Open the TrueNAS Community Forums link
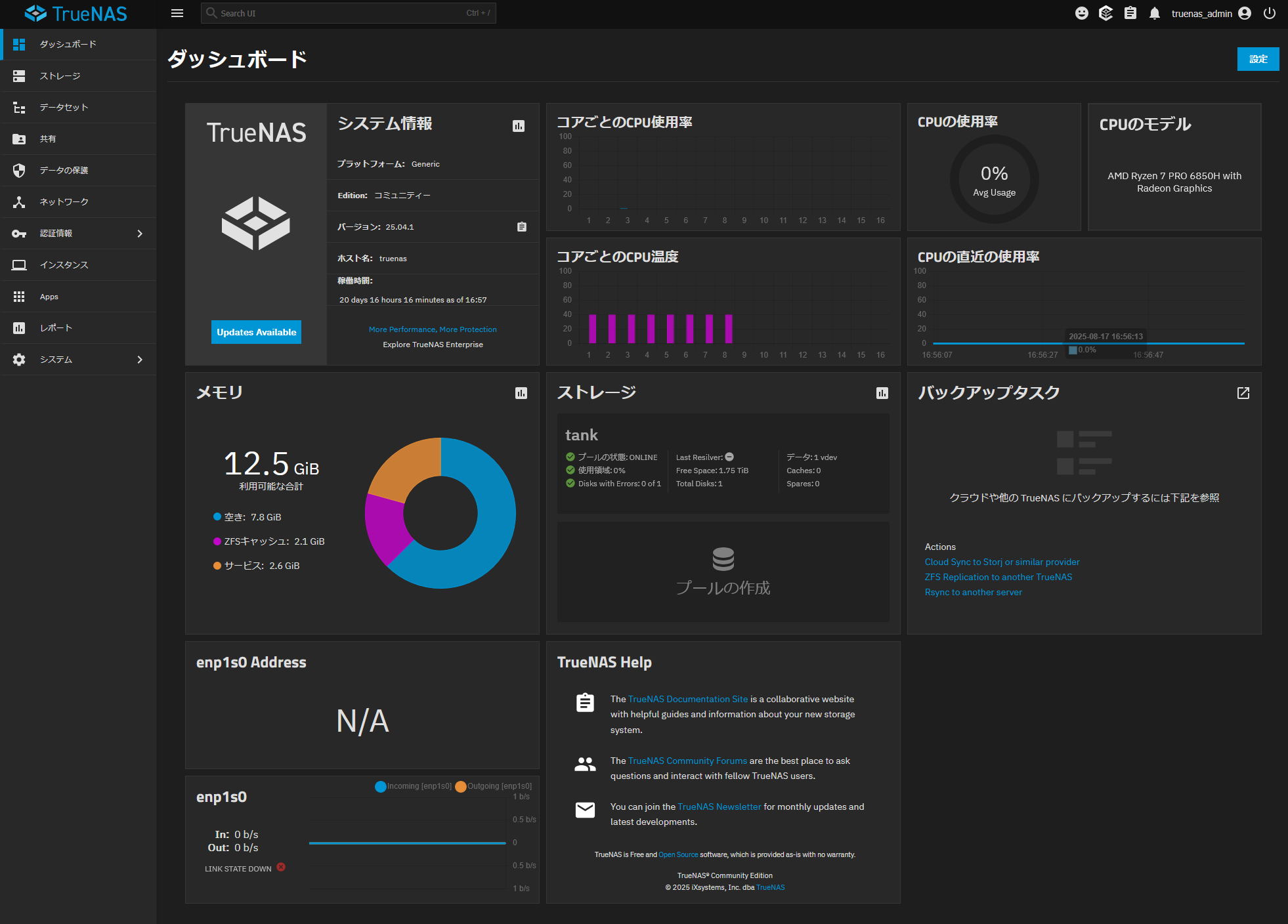Image resolution: width=1288 pixels, height=924 pixels. [x=687, y=761]
